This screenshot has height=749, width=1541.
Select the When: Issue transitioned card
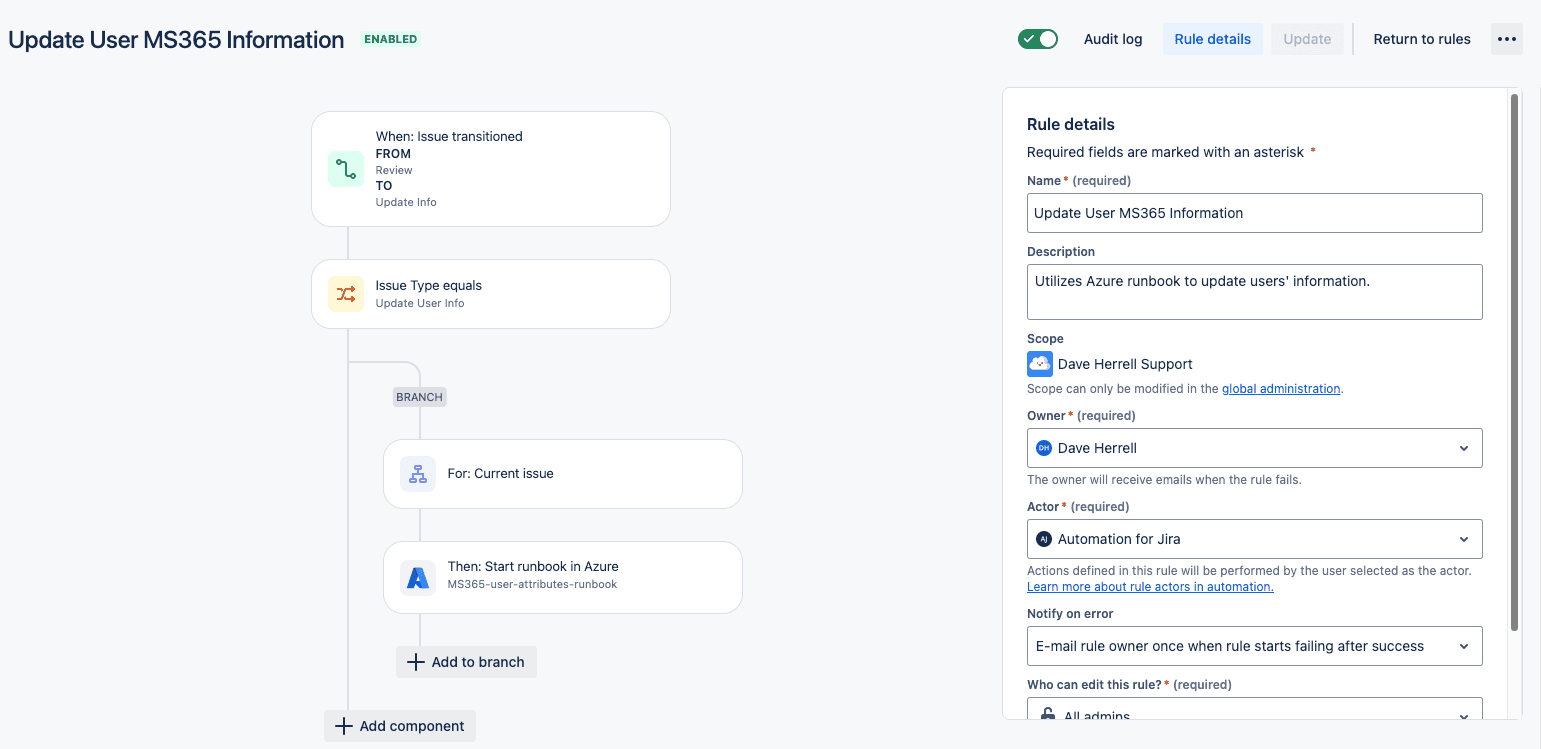491,169
